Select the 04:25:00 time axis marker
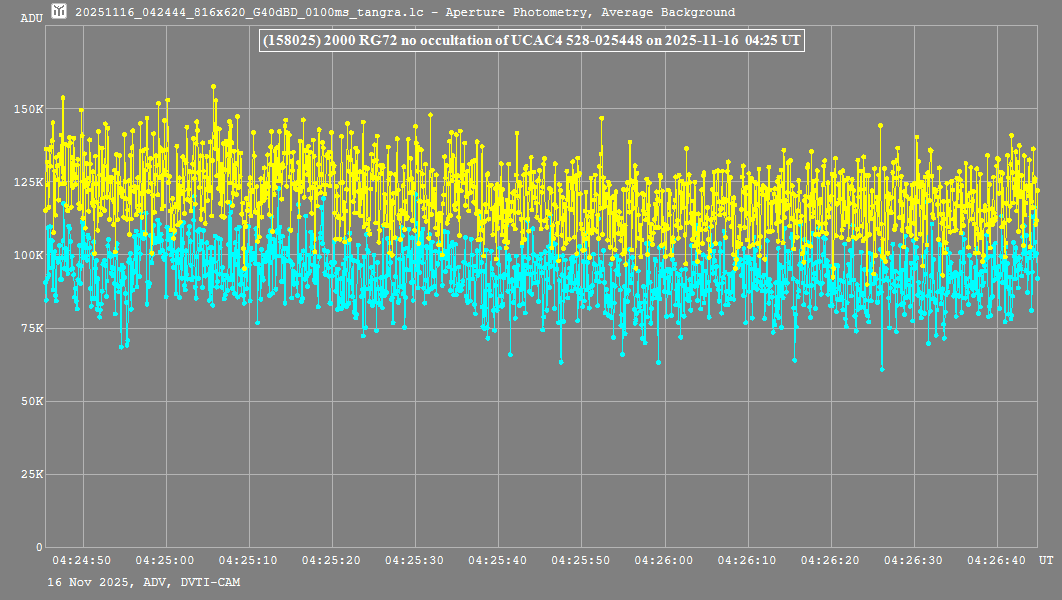The image size is (1062, 600). point(164,560)
